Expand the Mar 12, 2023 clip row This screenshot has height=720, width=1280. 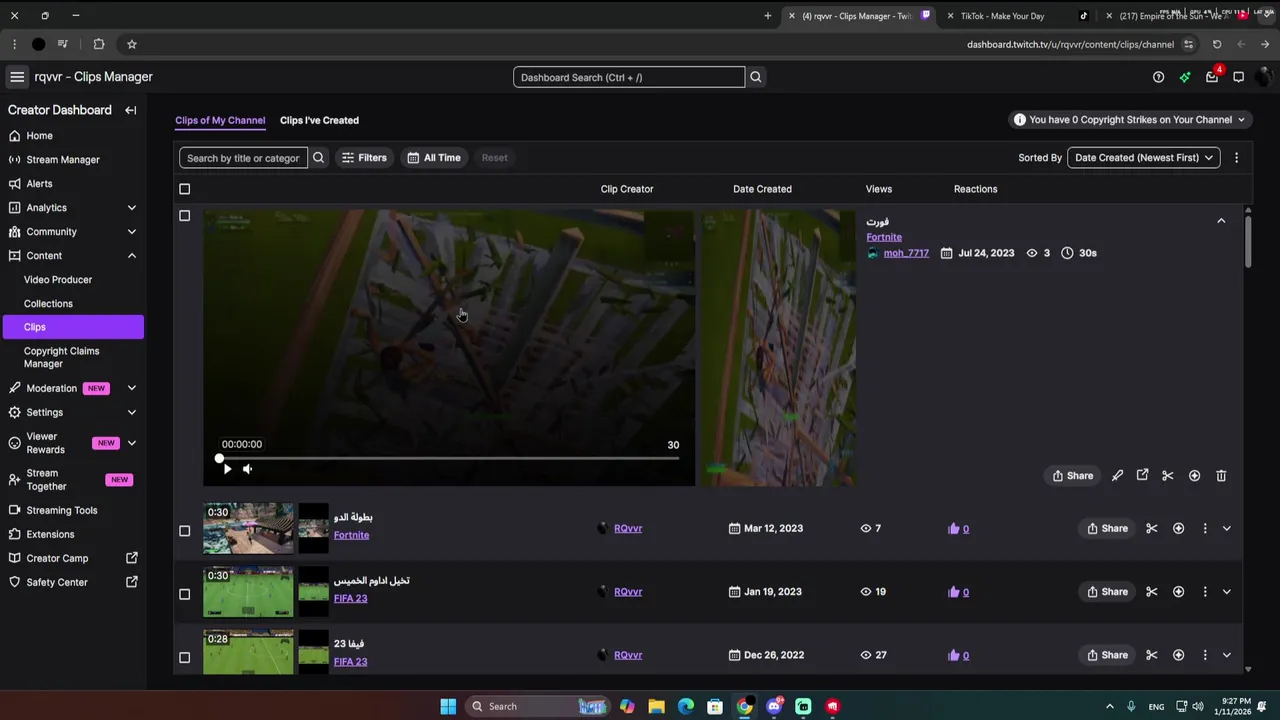[1227, 528]
